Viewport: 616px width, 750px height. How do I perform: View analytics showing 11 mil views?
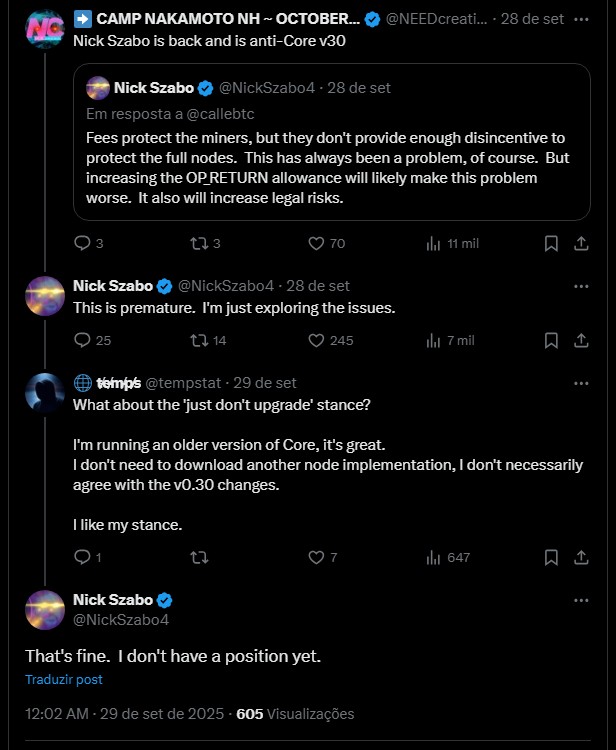[x=434, y=243]
